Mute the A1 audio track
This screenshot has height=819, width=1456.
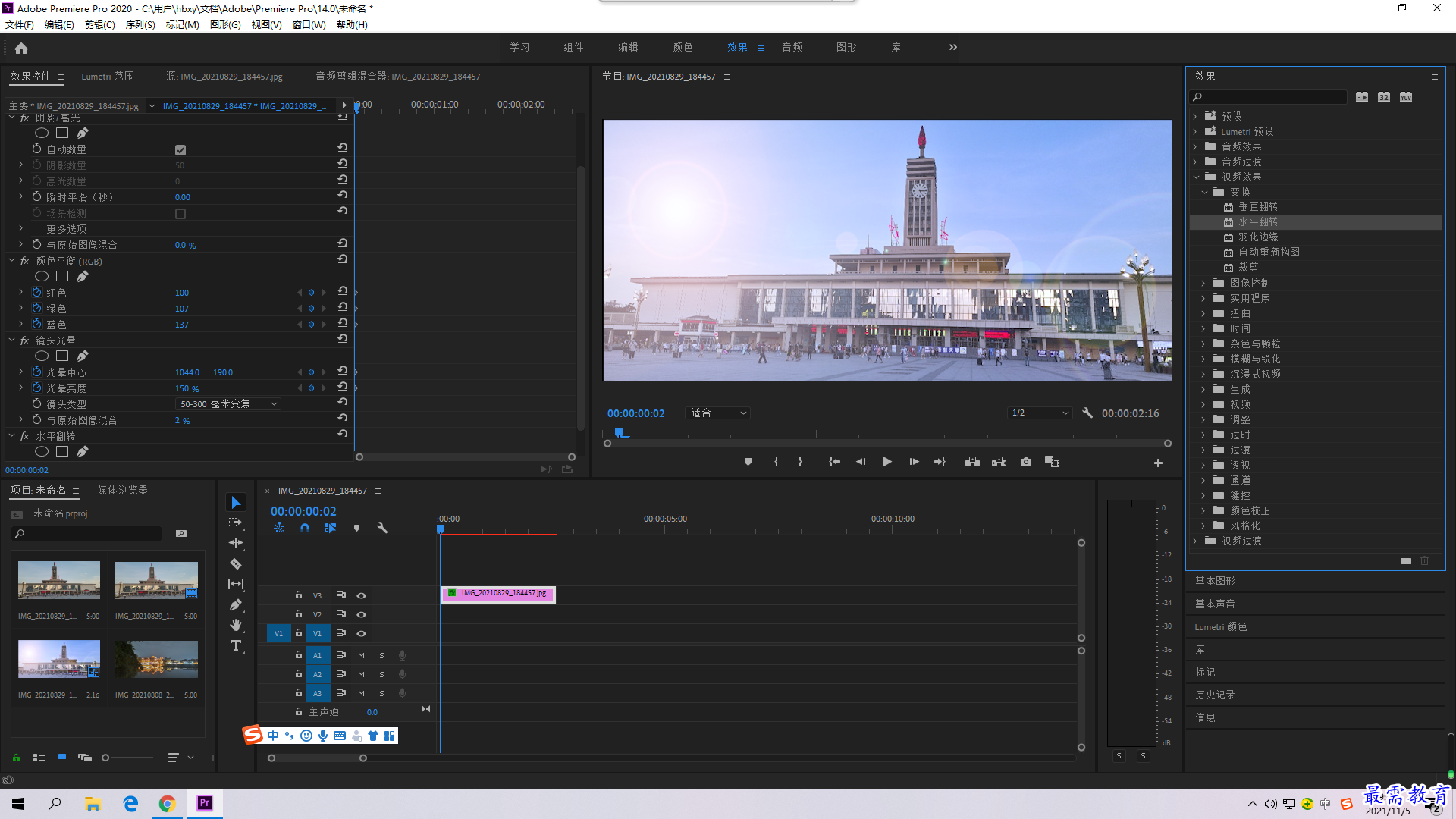point(361,655)
